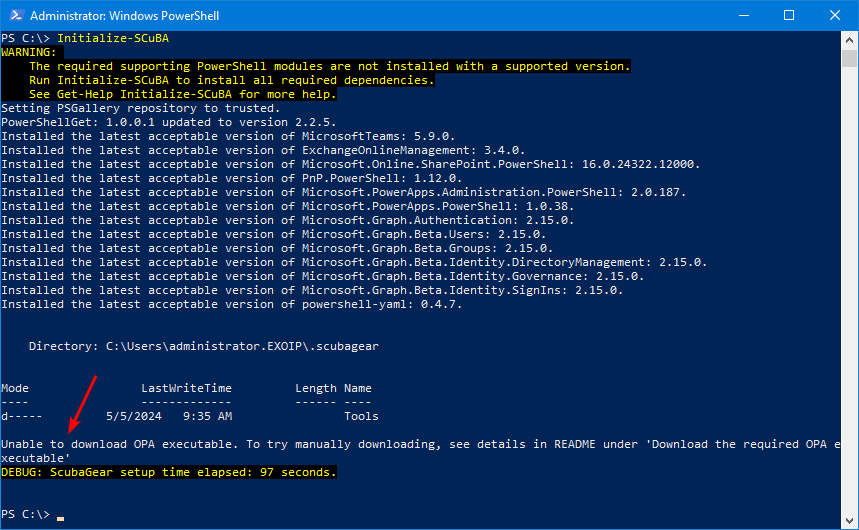859x530 pixels.
Task: Click the scrollbar down arrow
Action: (849, 520)
